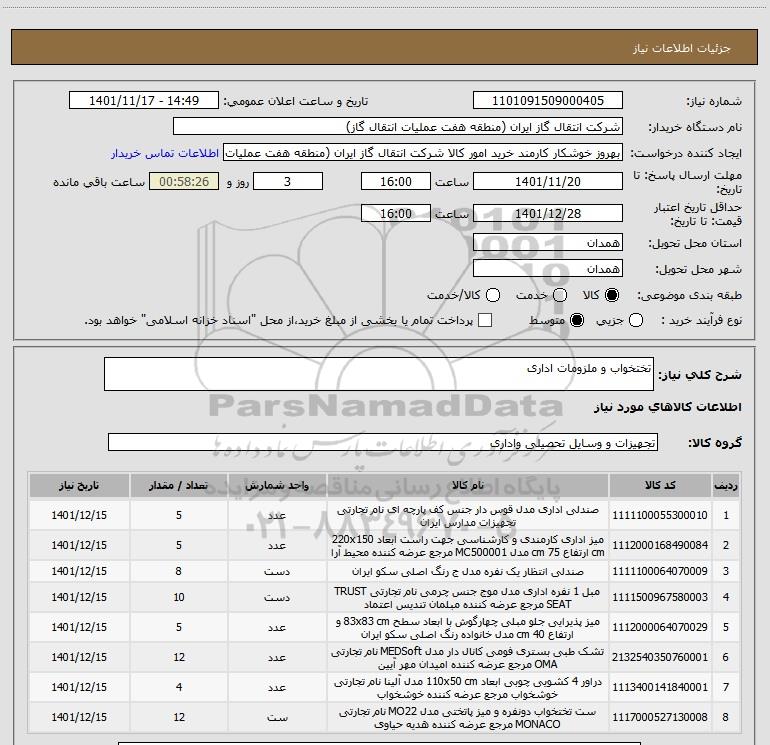Click the تاریخ نیاز column header

point(79,486)
